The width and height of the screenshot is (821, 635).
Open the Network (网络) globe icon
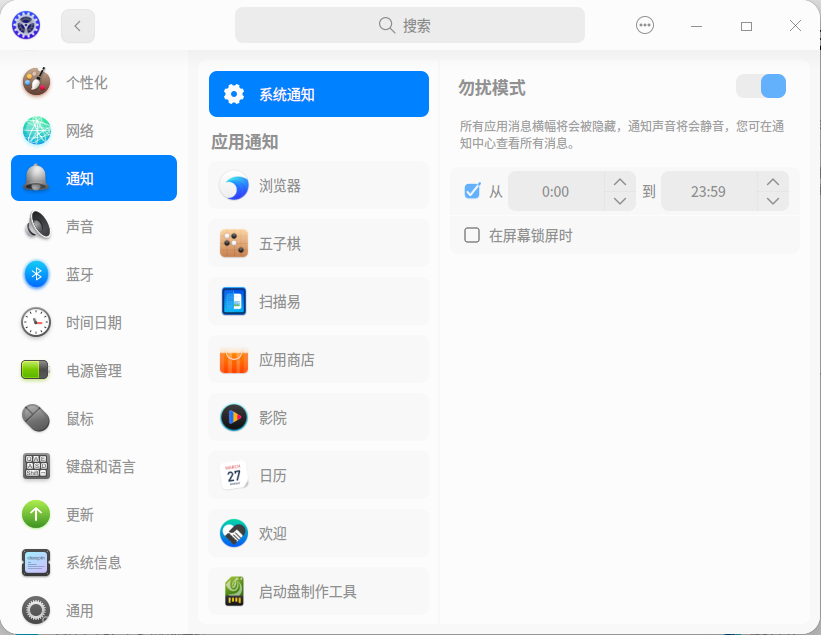36,130
